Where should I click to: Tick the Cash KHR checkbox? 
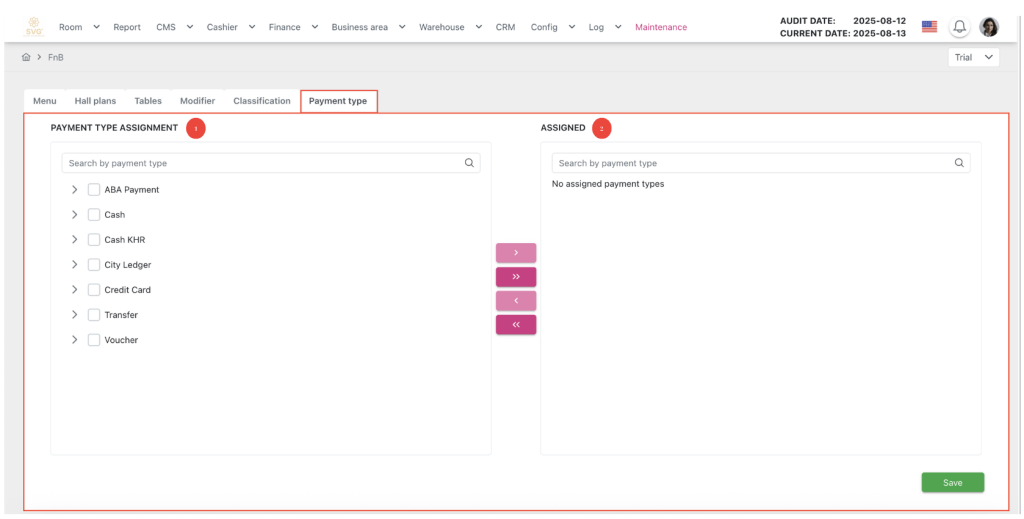(x=94, y=240)
